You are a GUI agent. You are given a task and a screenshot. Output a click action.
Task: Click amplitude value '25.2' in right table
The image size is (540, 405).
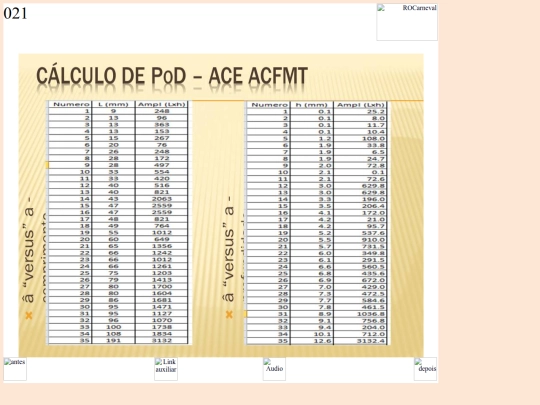(376, 112)
